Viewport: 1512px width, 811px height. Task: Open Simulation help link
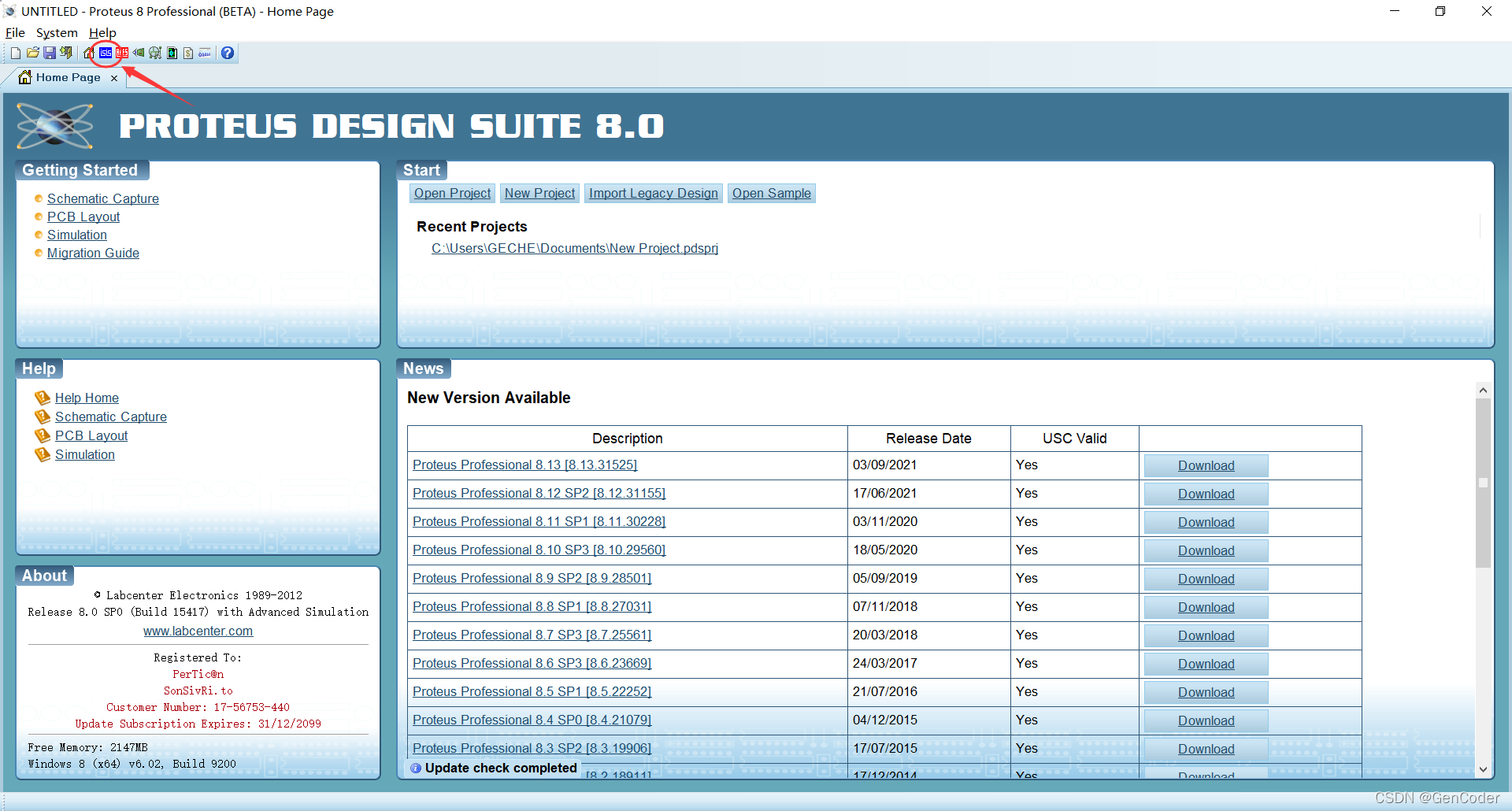(85, 454)
